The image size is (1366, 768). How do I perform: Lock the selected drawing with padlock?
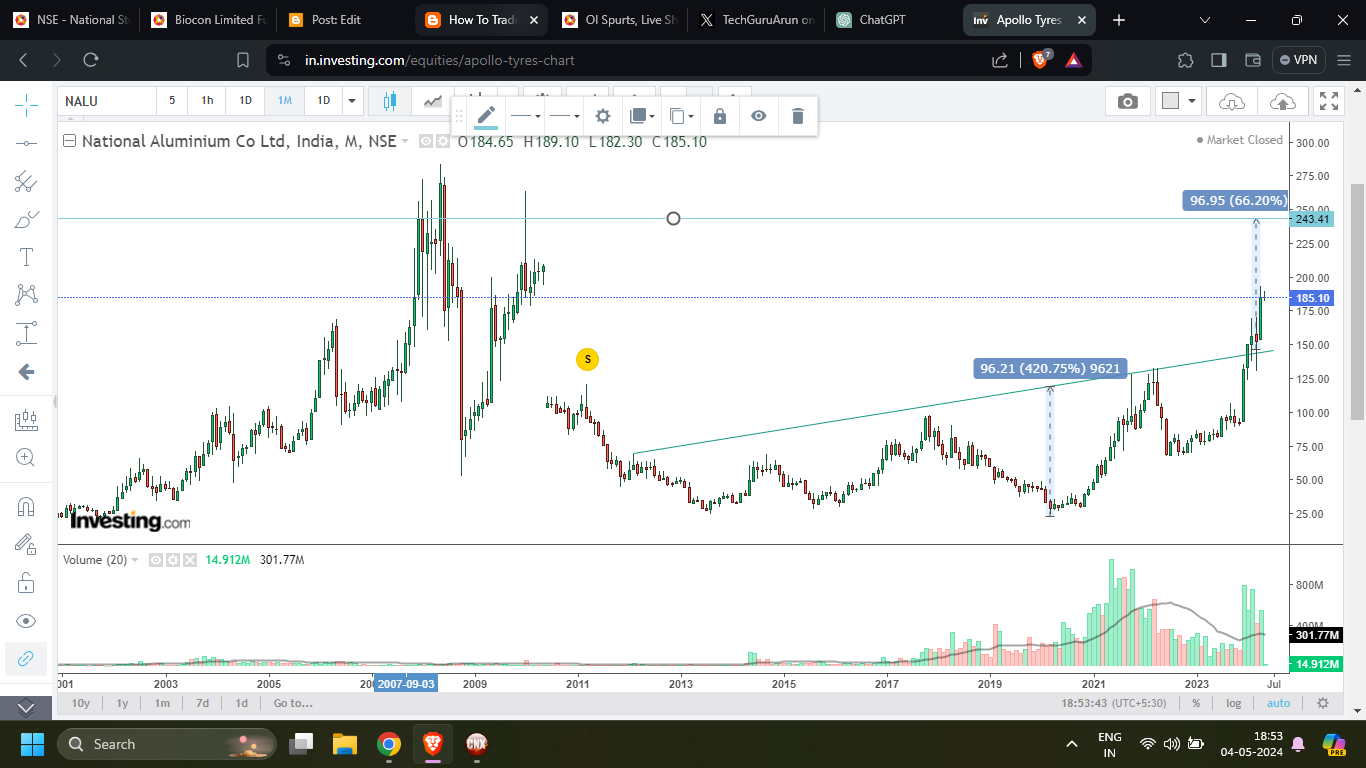(x=720, y=116)
